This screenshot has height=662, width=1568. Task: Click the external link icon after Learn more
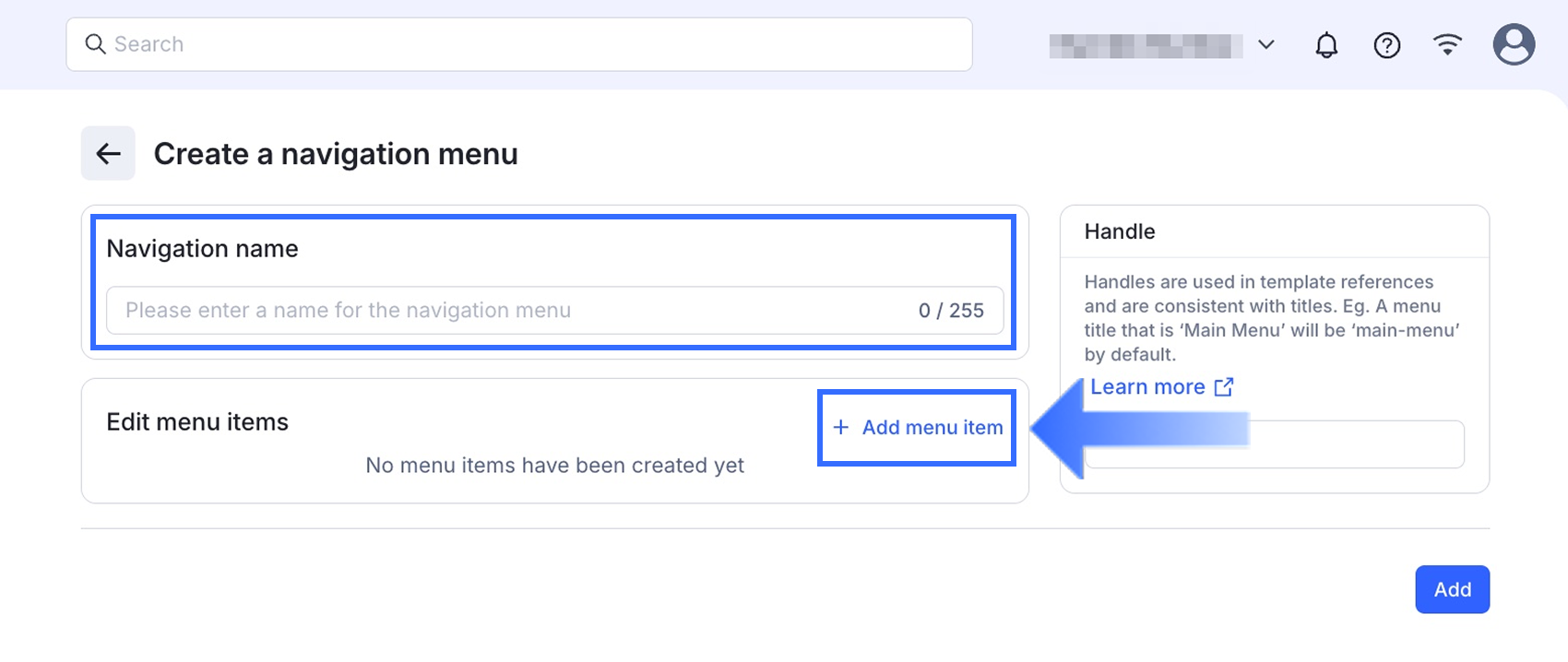1224,387
